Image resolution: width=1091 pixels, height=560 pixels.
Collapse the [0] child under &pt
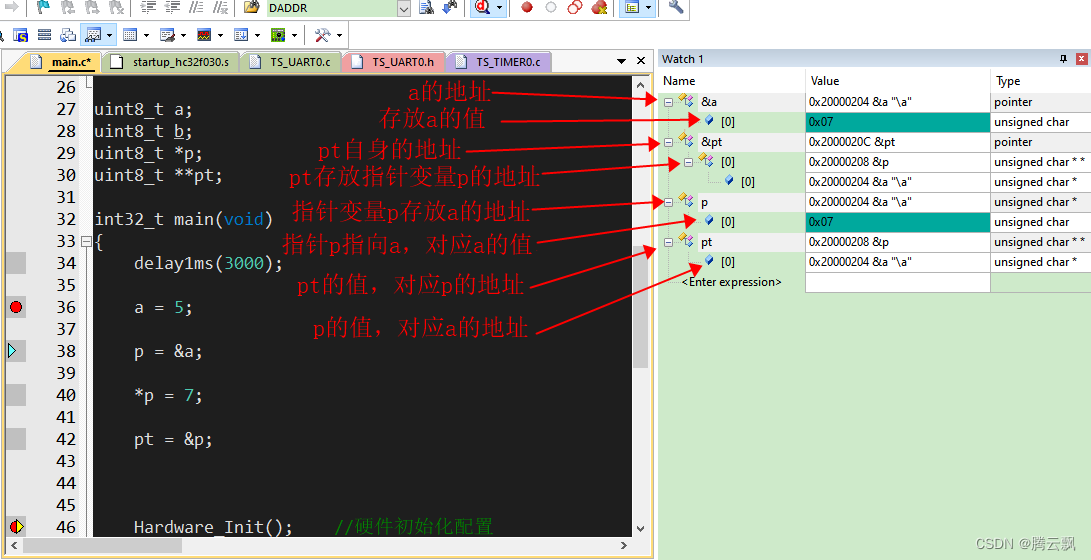coord(689,162)
